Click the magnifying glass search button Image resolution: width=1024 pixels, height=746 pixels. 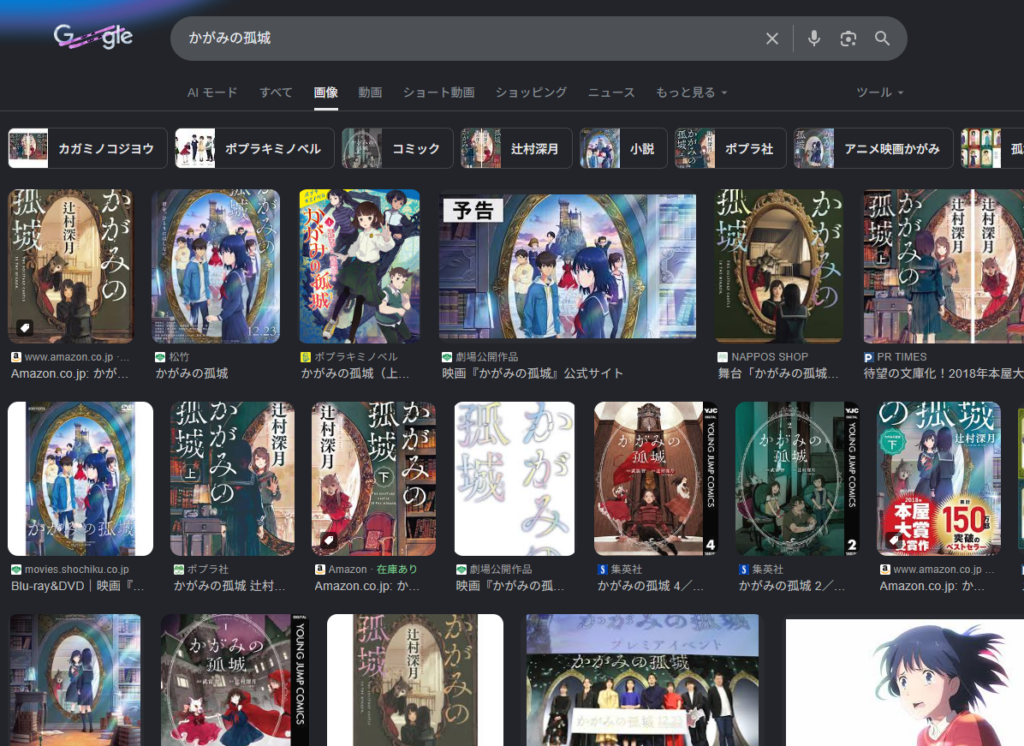point(882,38)
